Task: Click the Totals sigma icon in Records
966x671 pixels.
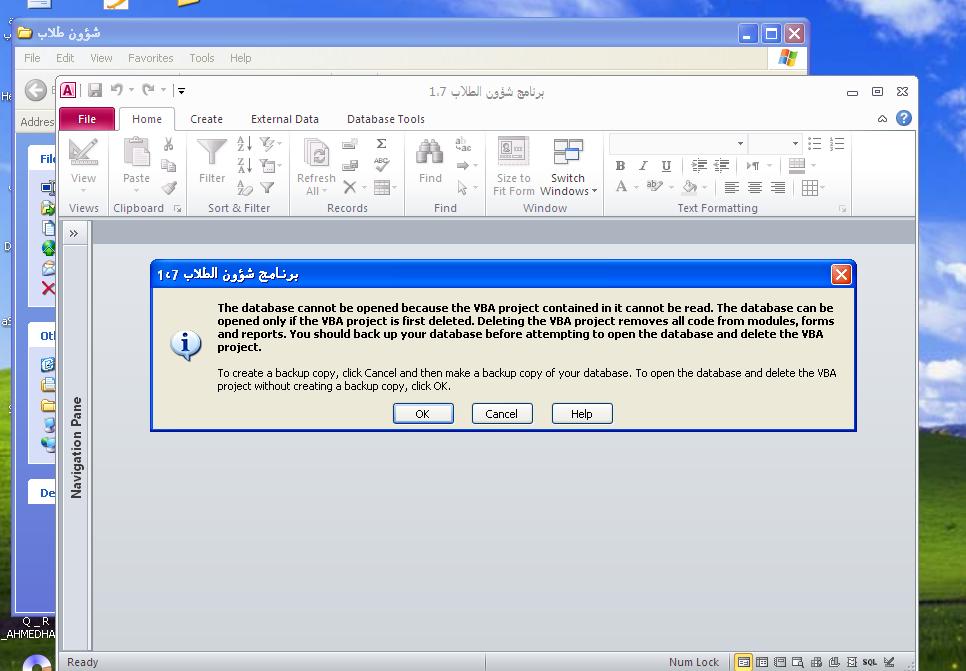Action: [x=381, y=144]
